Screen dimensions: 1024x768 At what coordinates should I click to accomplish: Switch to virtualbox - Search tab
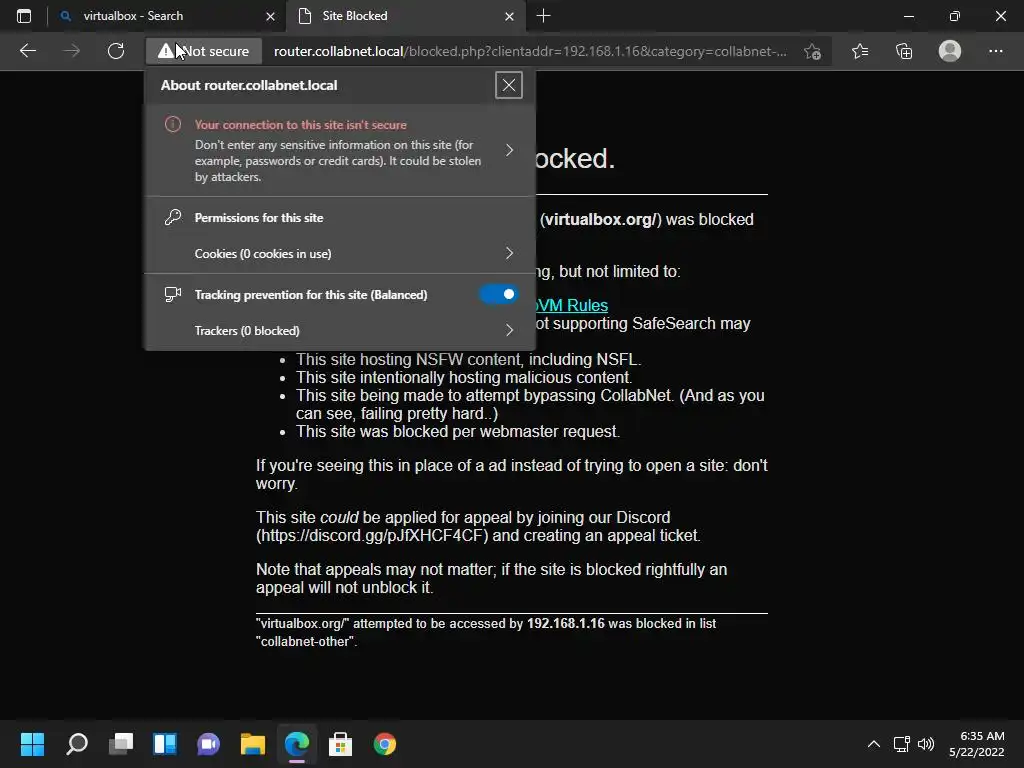tap(167, 16)
